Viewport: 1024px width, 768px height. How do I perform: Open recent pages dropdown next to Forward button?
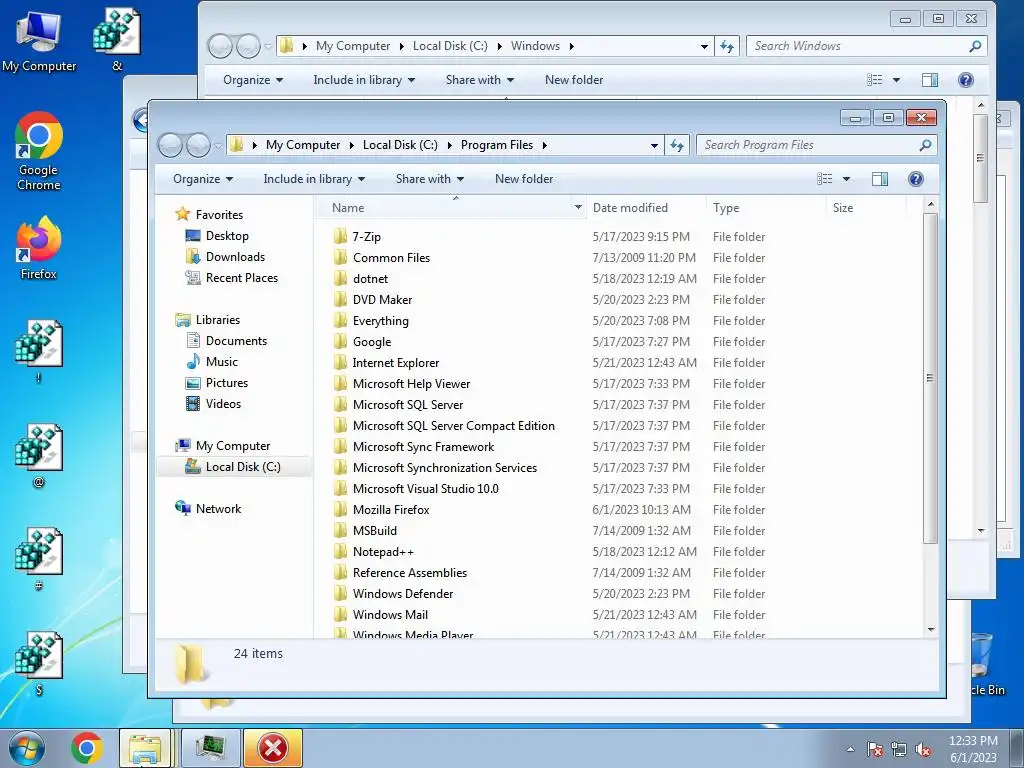[218, 146]
